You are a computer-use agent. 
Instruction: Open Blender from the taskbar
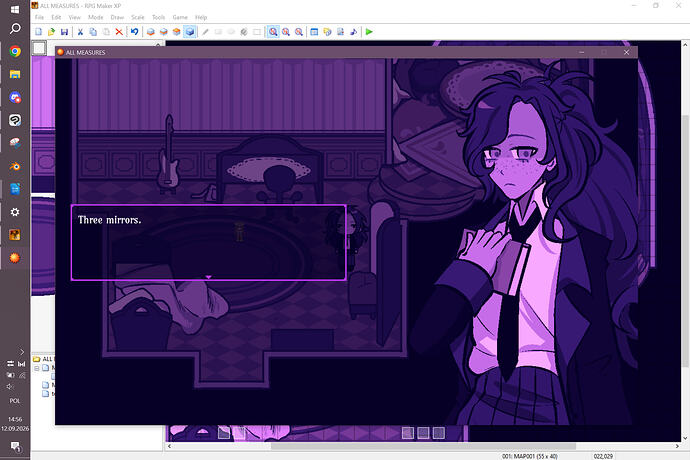click(15, 166)
